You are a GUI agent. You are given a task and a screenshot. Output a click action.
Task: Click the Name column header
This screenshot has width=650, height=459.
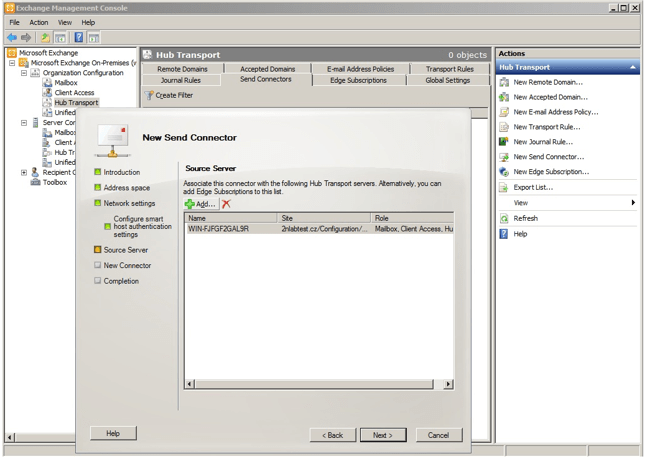tap(231, 218)
